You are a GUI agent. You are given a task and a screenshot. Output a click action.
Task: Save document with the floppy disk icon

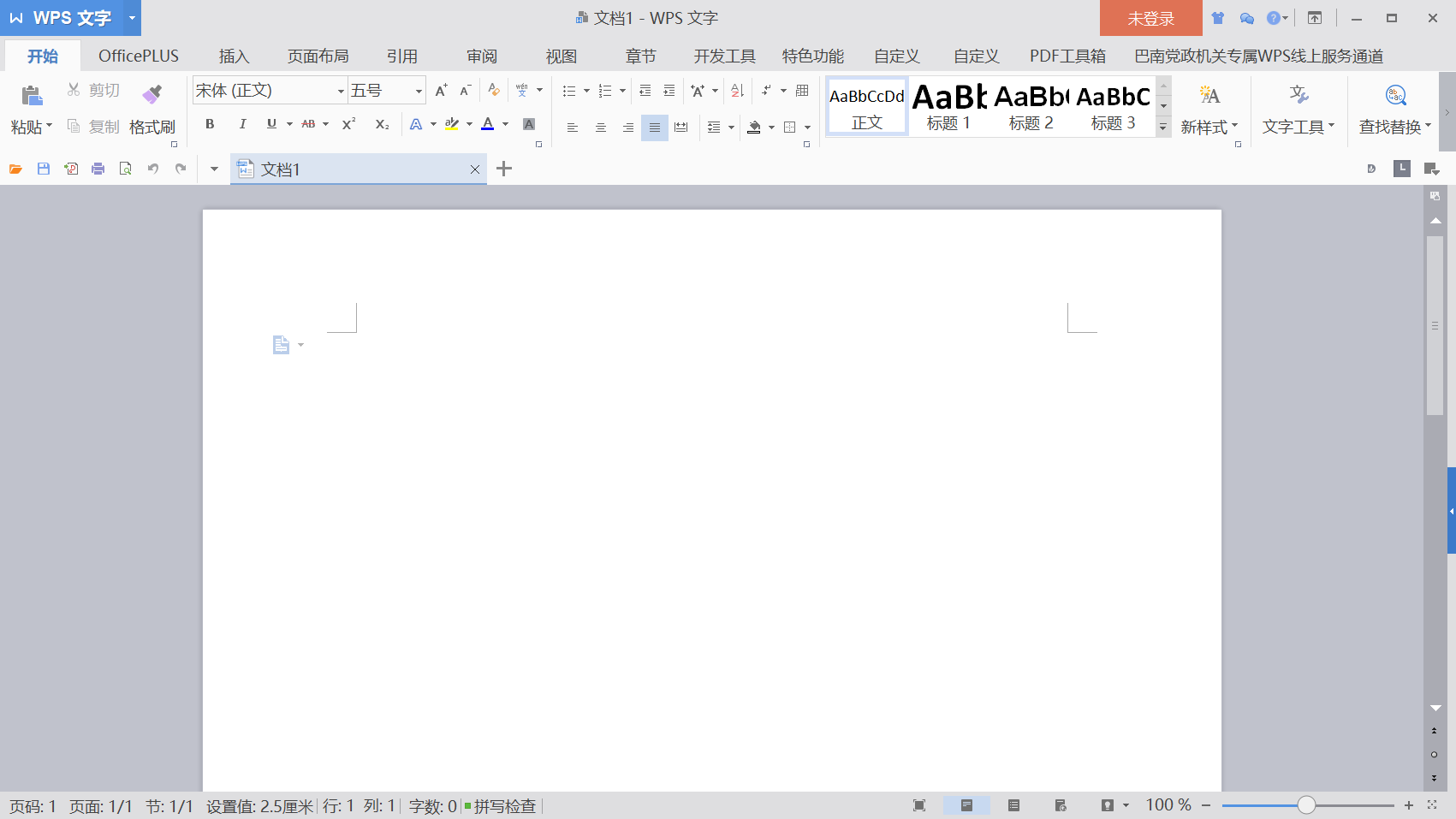43,169
